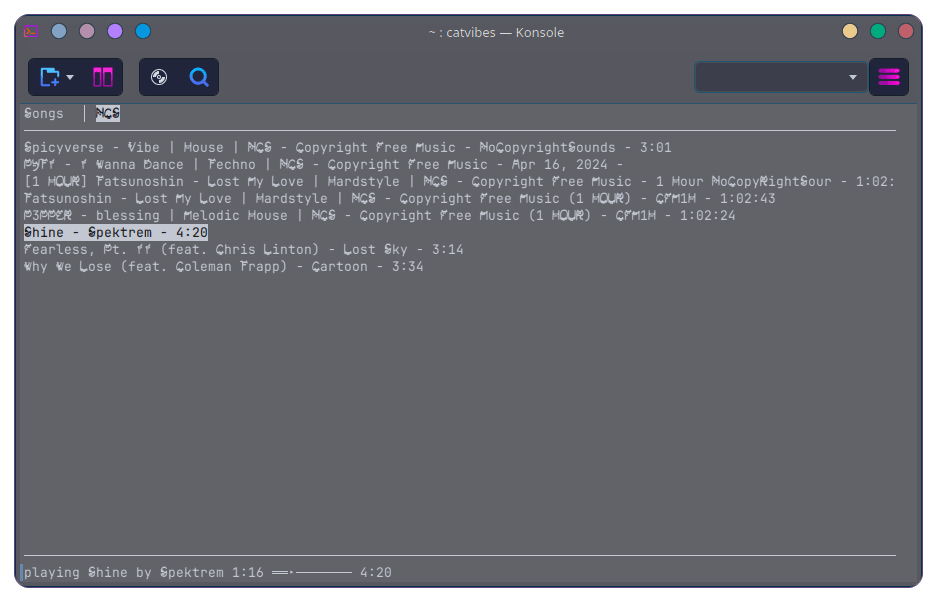
Task: Select the highlighted NCS tab
Action: (x=108, y=114)
